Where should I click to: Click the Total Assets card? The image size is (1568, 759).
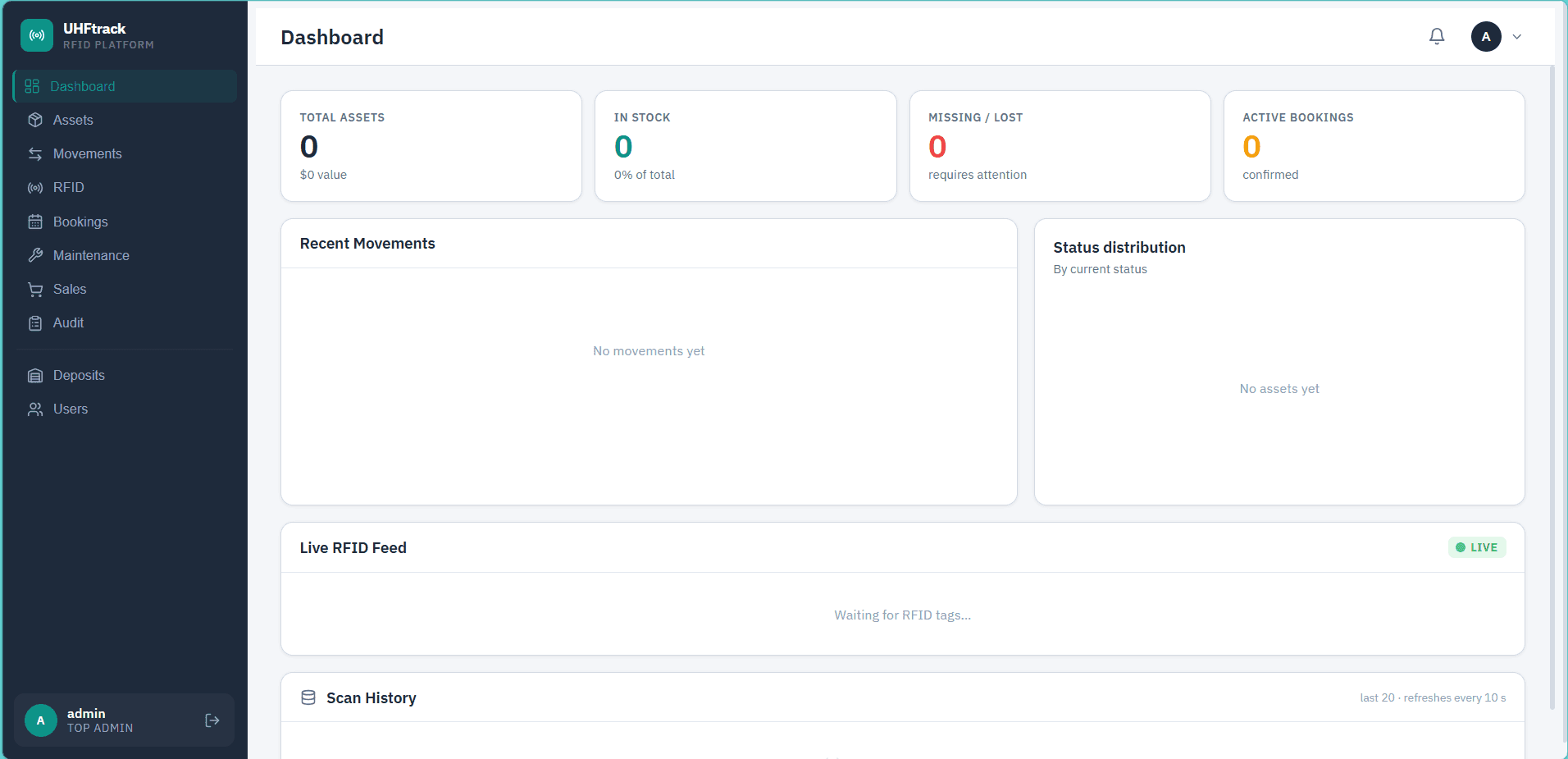point(431,146)
